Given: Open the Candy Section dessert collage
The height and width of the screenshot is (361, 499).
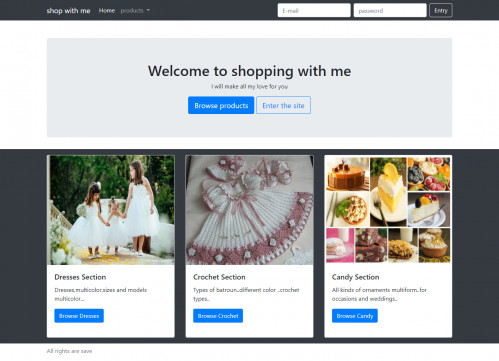Looking at the screenshot, I should pyautogui.click(x=388, y=210).
